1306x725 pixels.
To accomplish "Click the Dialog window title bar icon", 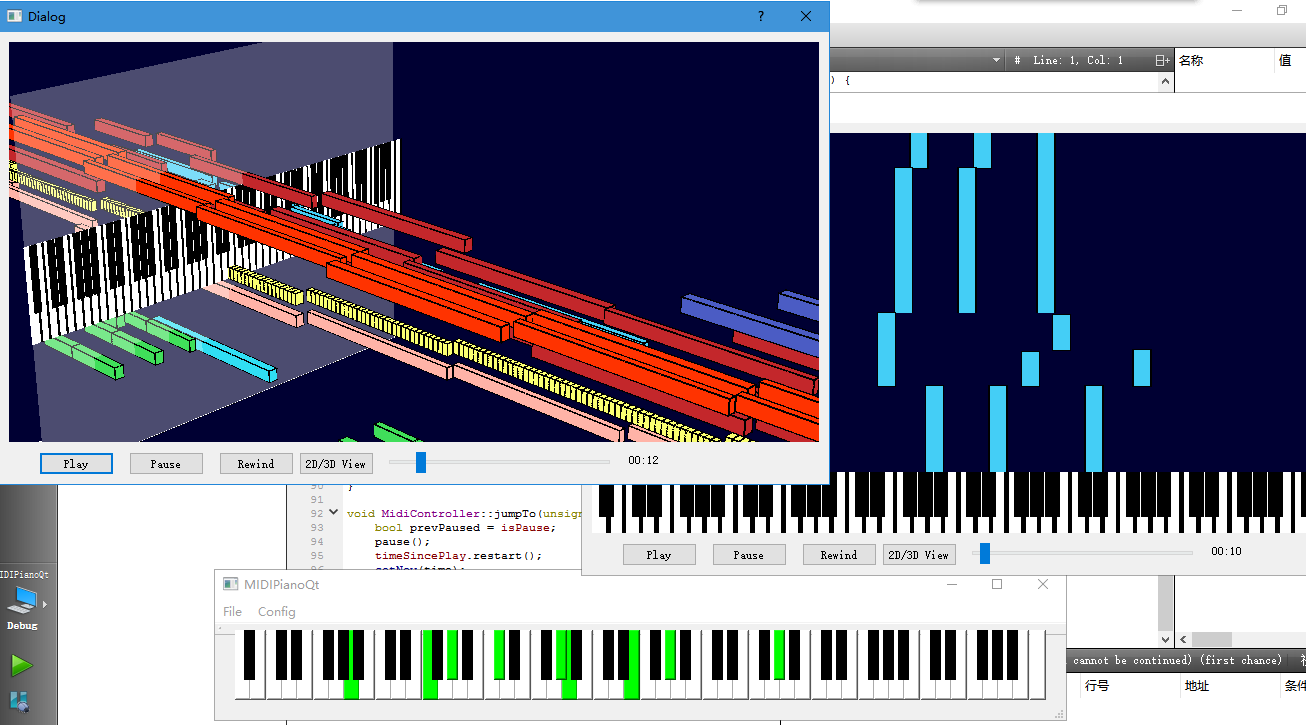I will pos(15,16).
